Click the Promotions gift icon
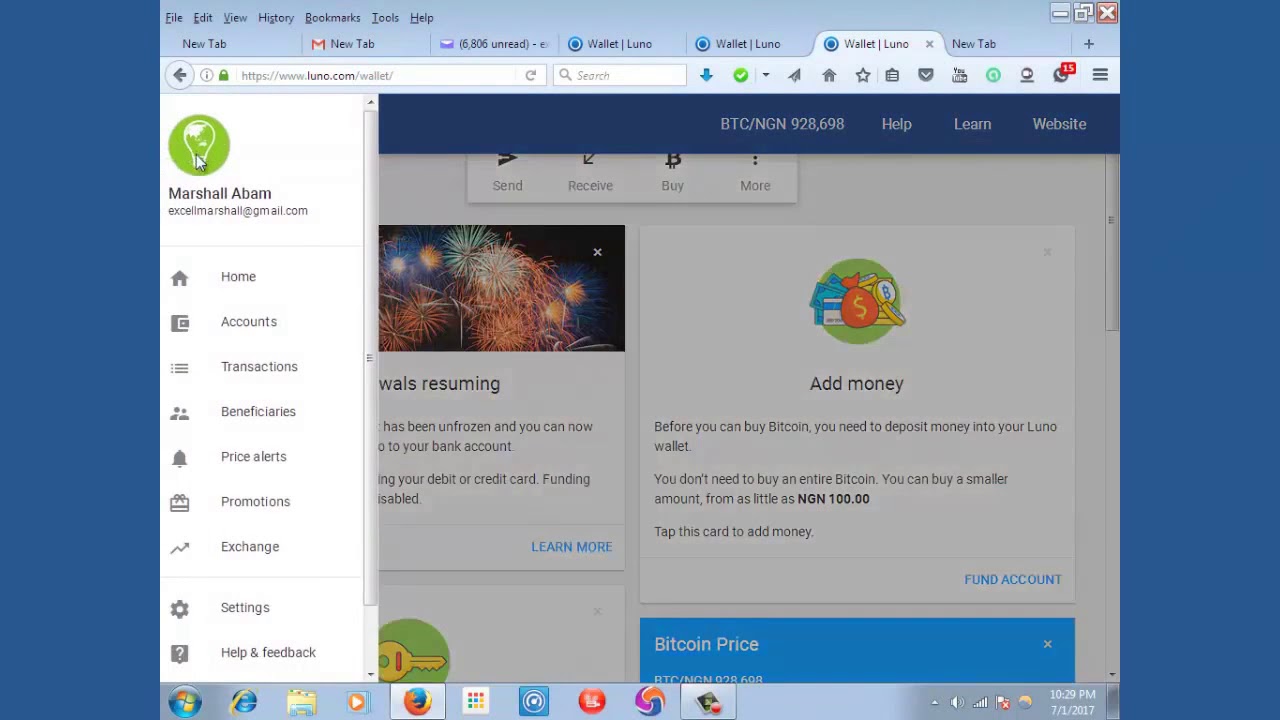 (x=179, y=503)
